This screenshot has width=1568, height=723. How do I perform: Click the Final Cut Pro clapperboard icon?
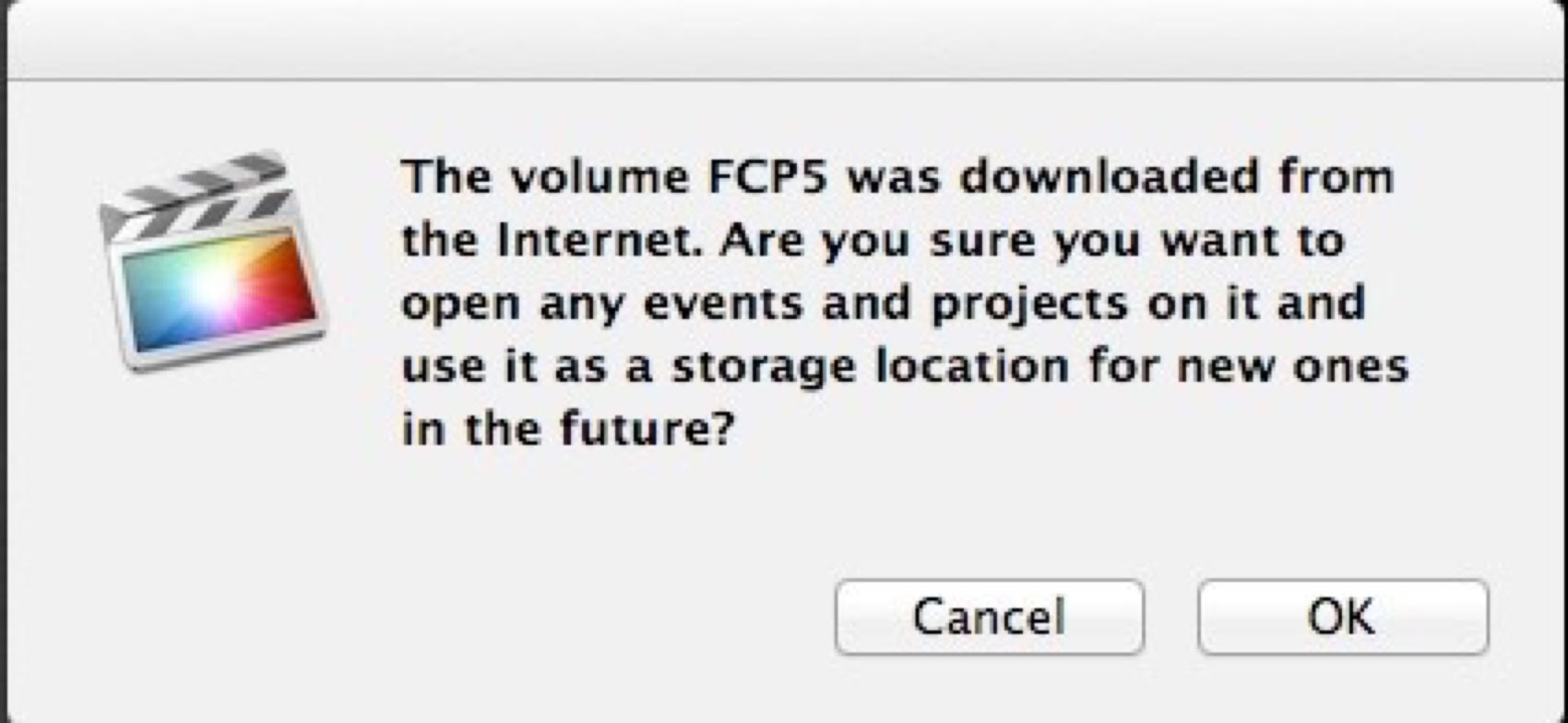pyautogui.click(x=213, y=263)
